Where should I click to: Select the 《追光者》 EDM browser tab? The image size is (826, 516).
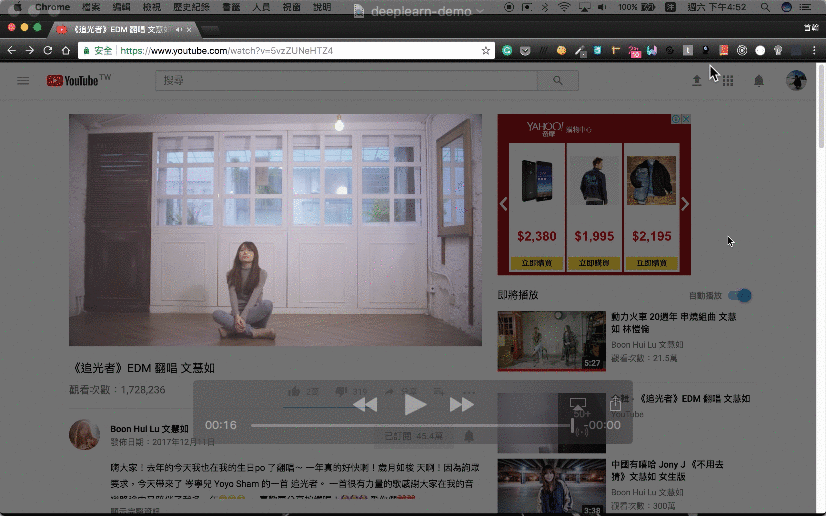point(124,29)
